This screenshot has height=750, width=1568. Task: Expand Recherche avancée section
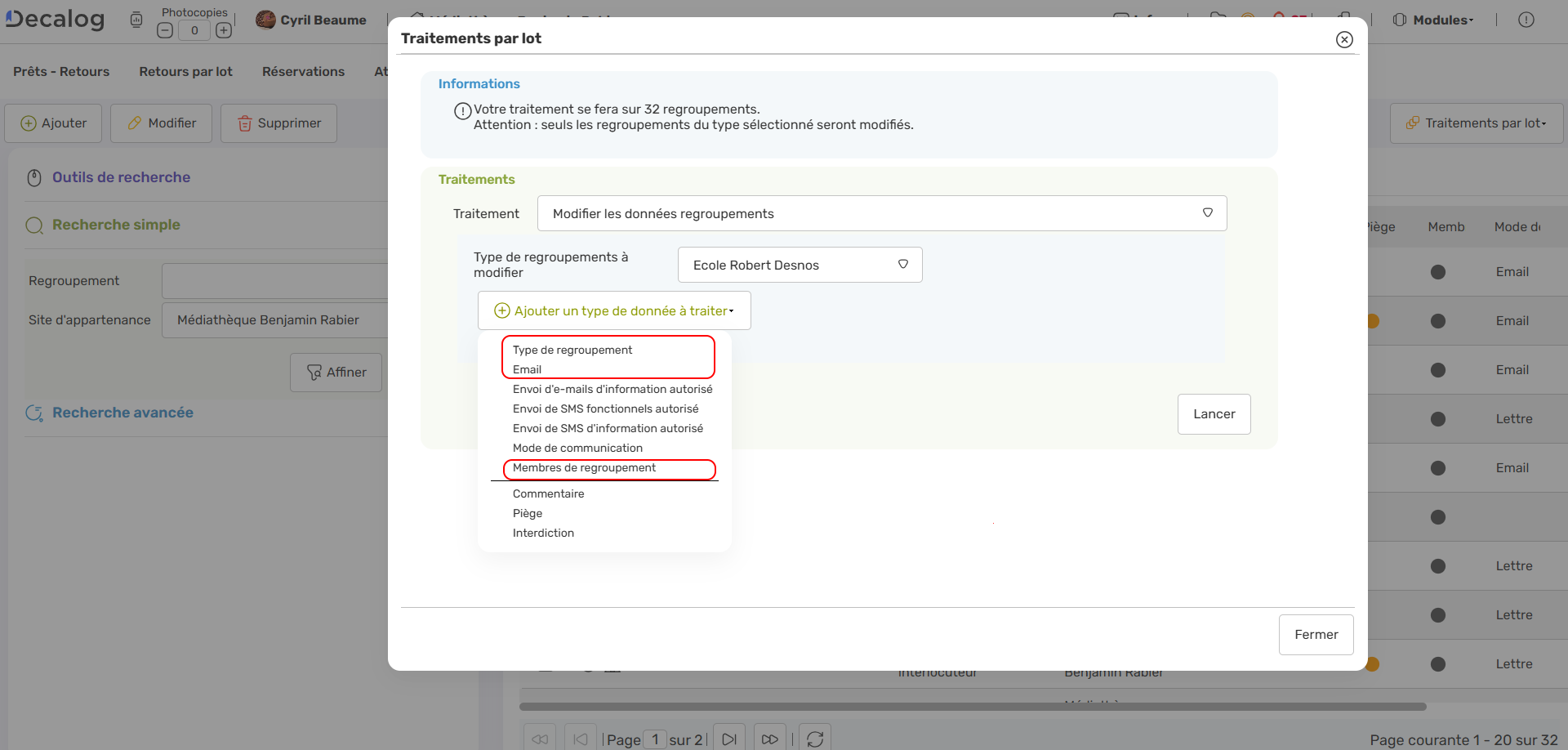pyautogui.click(x=122, y=413)
